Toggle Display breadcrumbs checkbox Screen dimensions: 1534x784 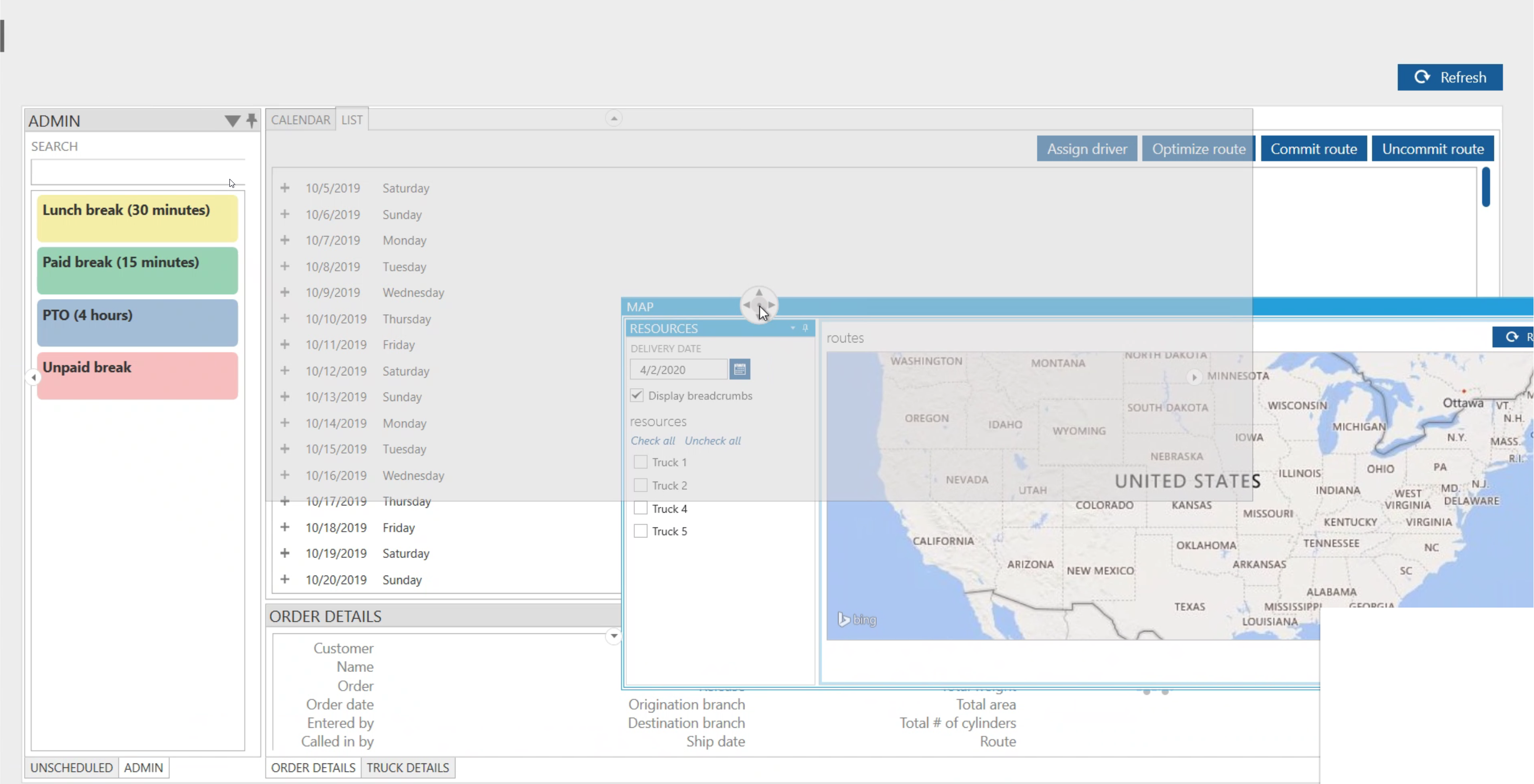[637, 395]
